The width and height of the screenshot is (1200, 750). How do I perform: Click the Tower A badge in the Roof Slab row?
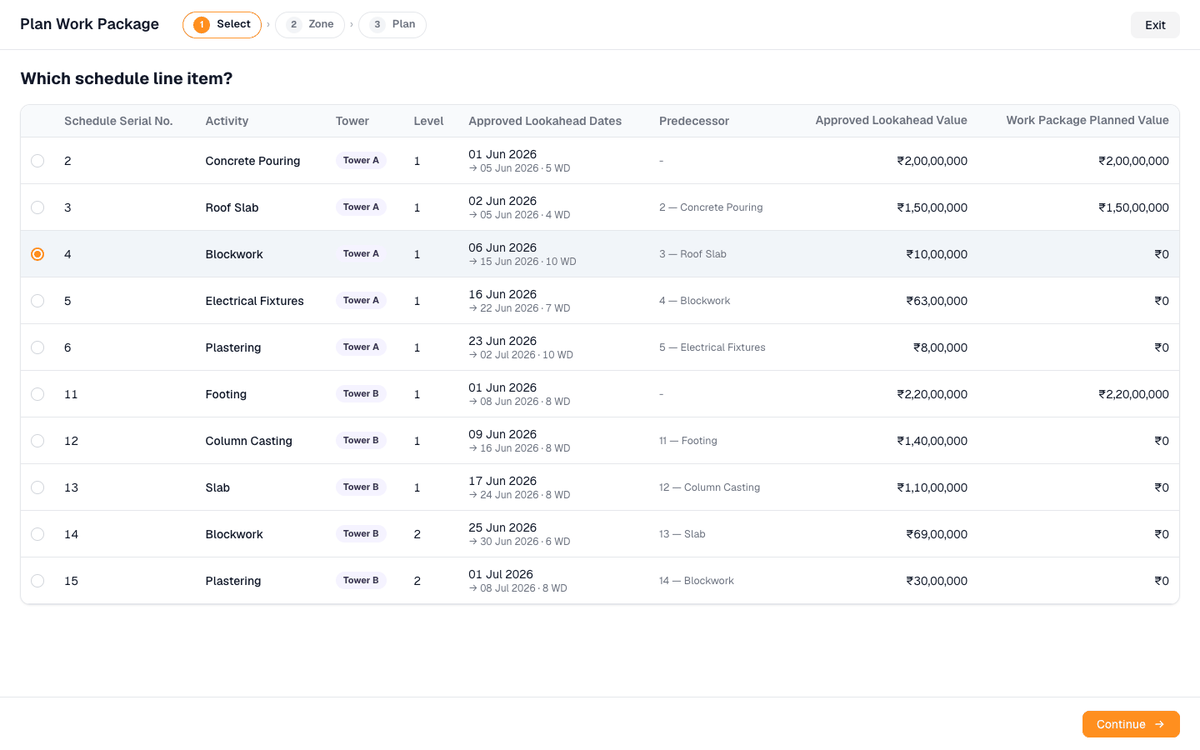click(x=361, y=207)
